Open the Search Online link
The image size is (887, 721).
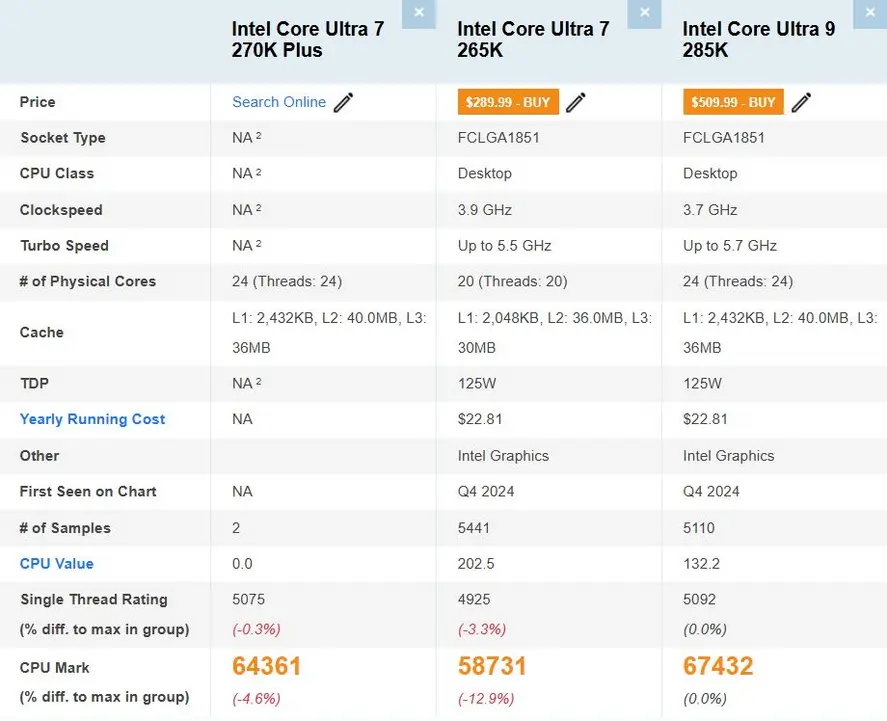pos(279,101)
